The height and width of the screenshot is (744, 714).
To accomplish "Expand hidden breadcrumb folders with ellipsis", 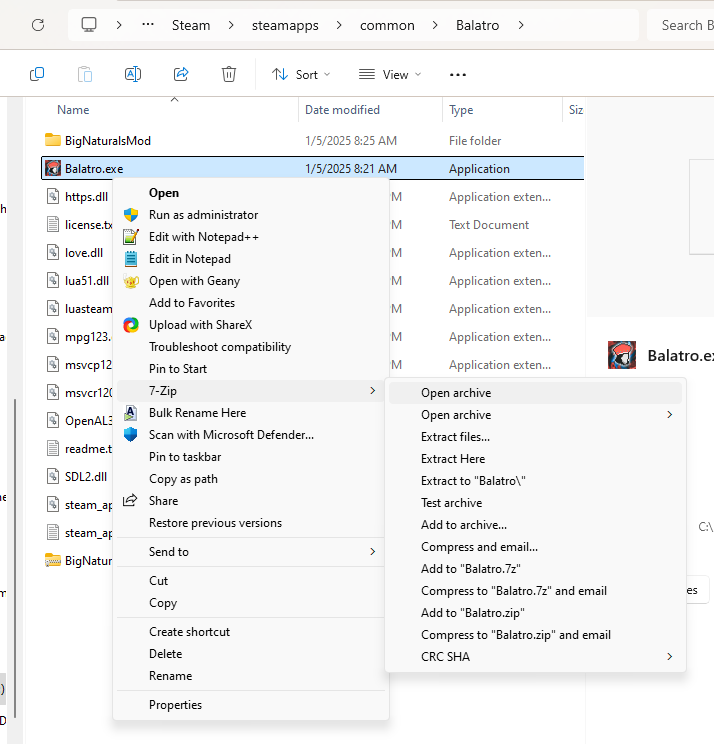I will tap(148, 25).
